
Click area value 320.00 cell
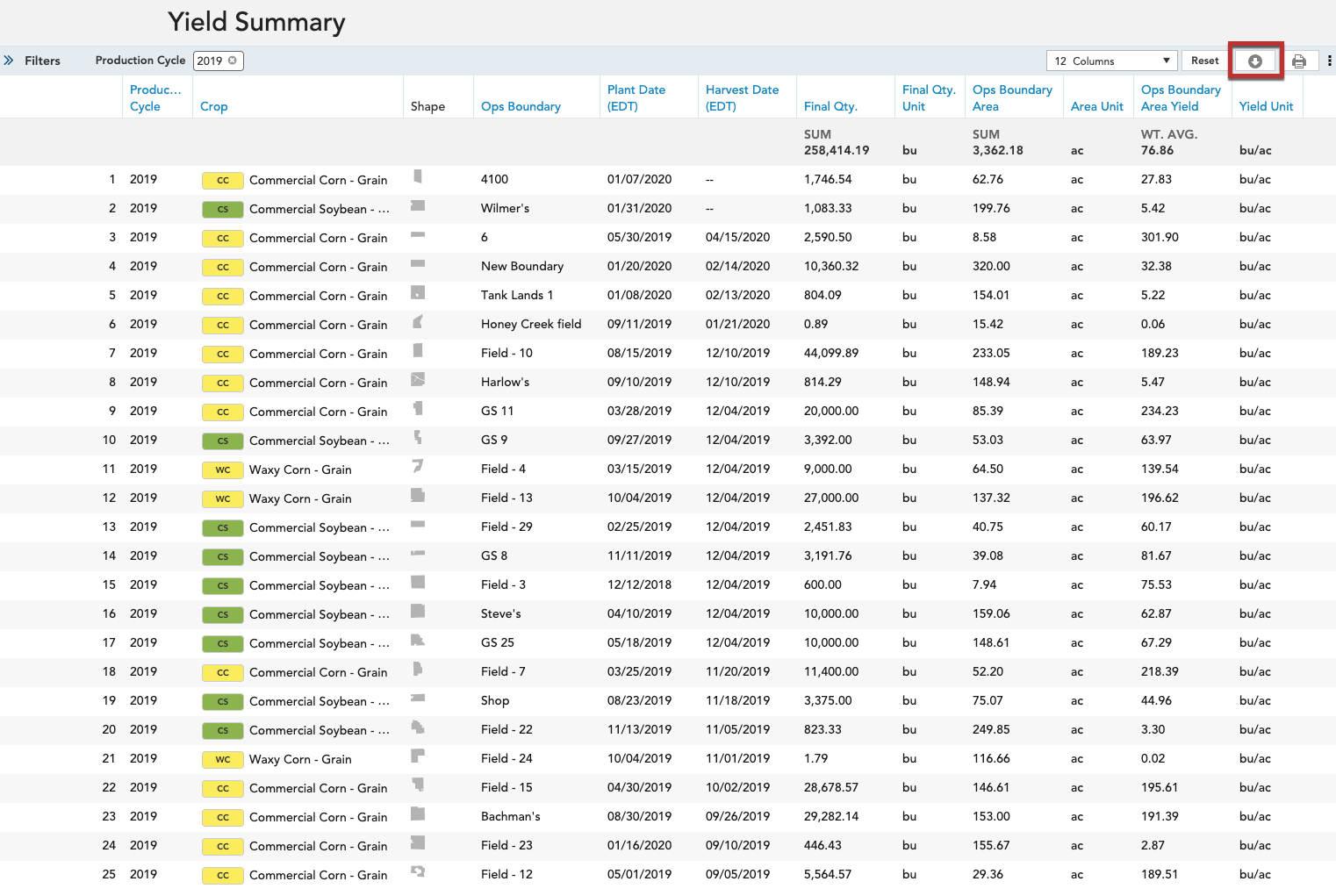point(991,267)
